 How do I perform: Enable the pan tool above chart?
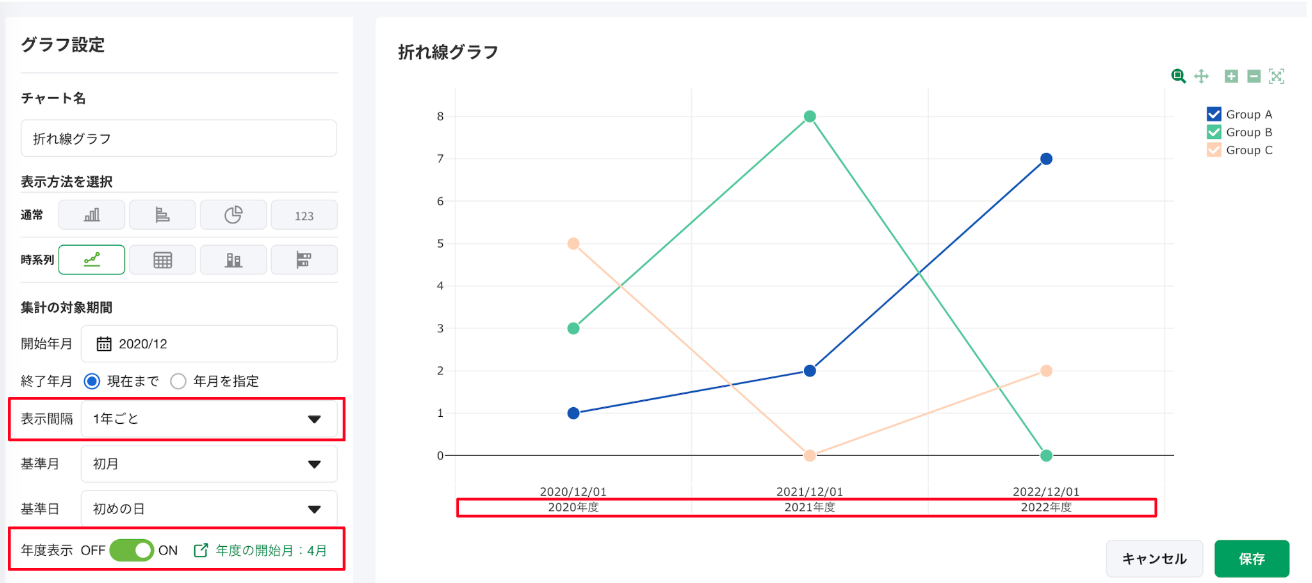(1202, 76)
